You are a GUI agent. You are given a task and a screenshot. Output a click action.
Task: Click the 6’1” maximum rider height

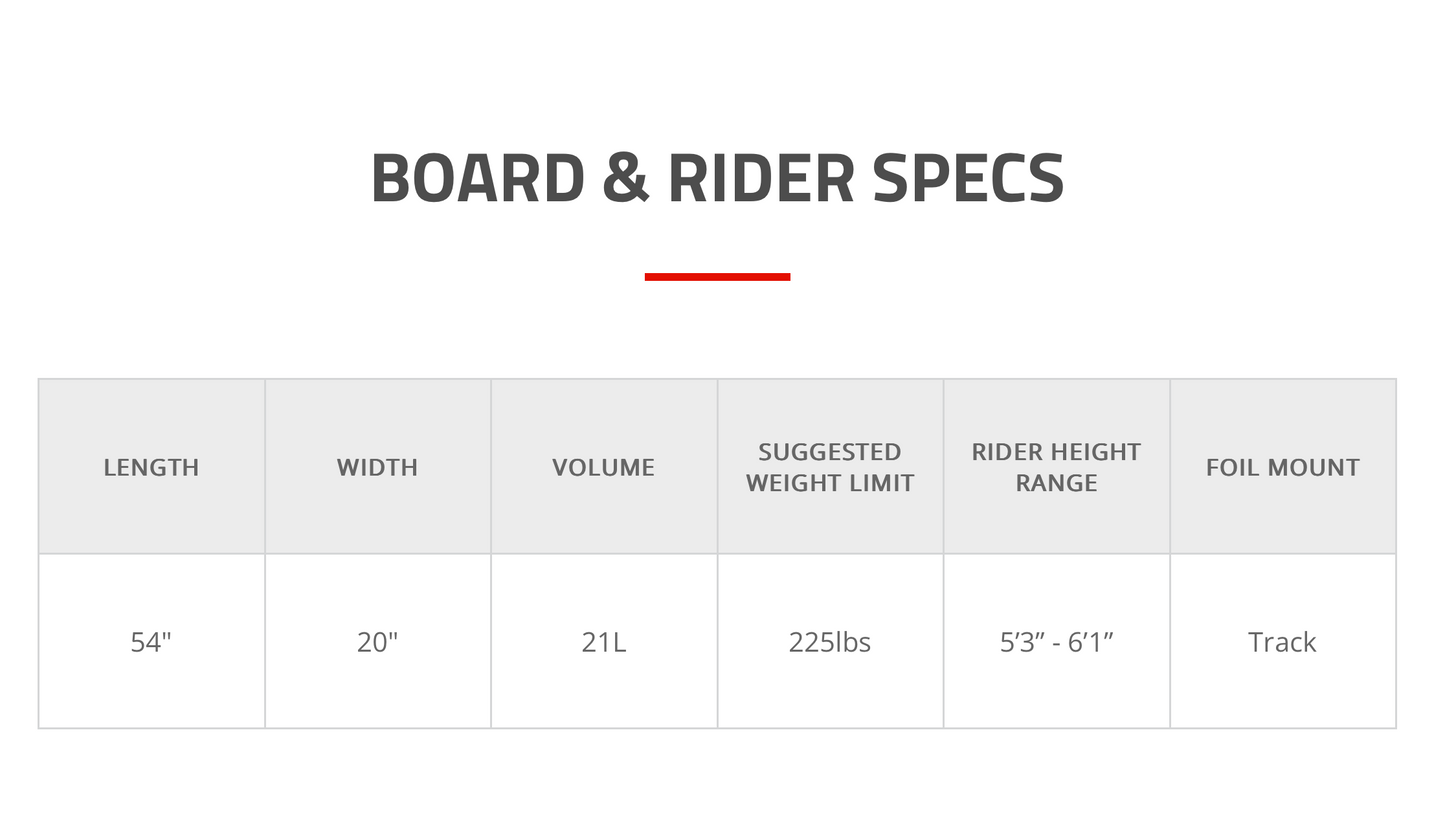click(1091, 642)
